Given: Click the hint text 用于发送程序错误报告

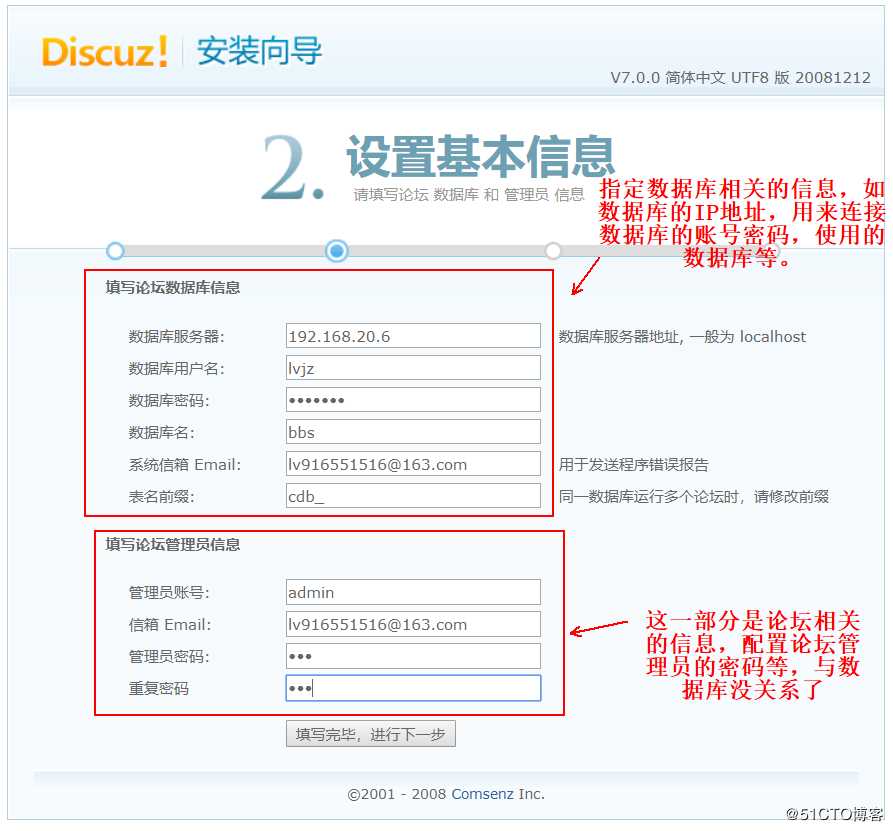Looking at the screenshot, I should pos(633,465).
